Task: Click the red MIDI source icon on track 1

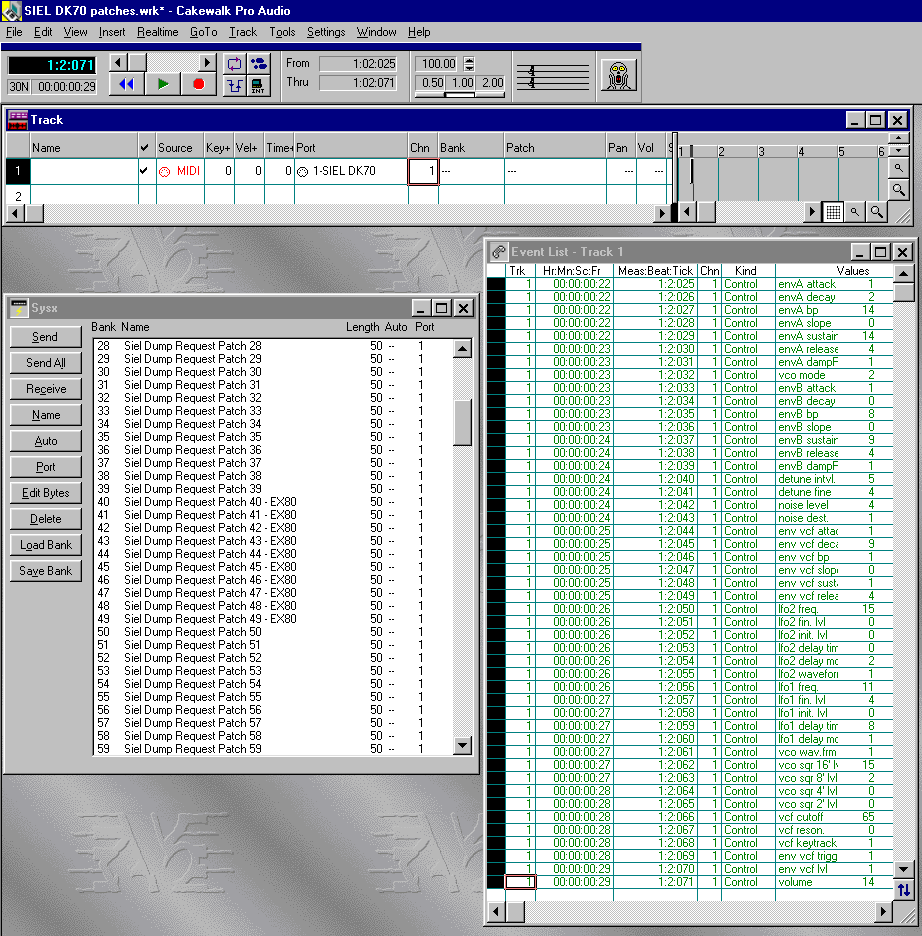Action: point(165,172)
